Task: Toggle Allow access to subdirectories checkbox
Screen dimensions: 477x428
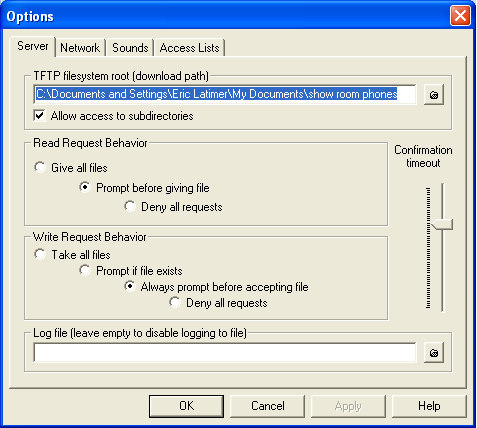Action: [39, 116]
